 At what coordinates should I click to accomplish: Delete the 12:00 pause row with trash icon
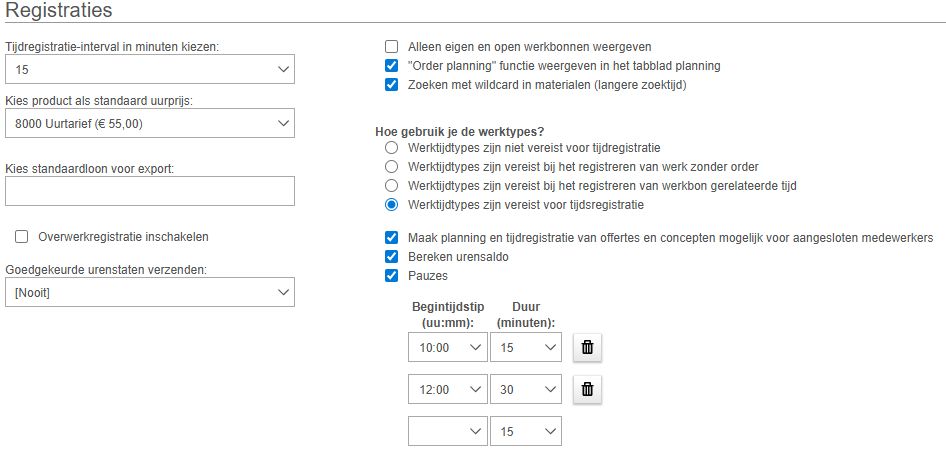[x=587, y=390]
